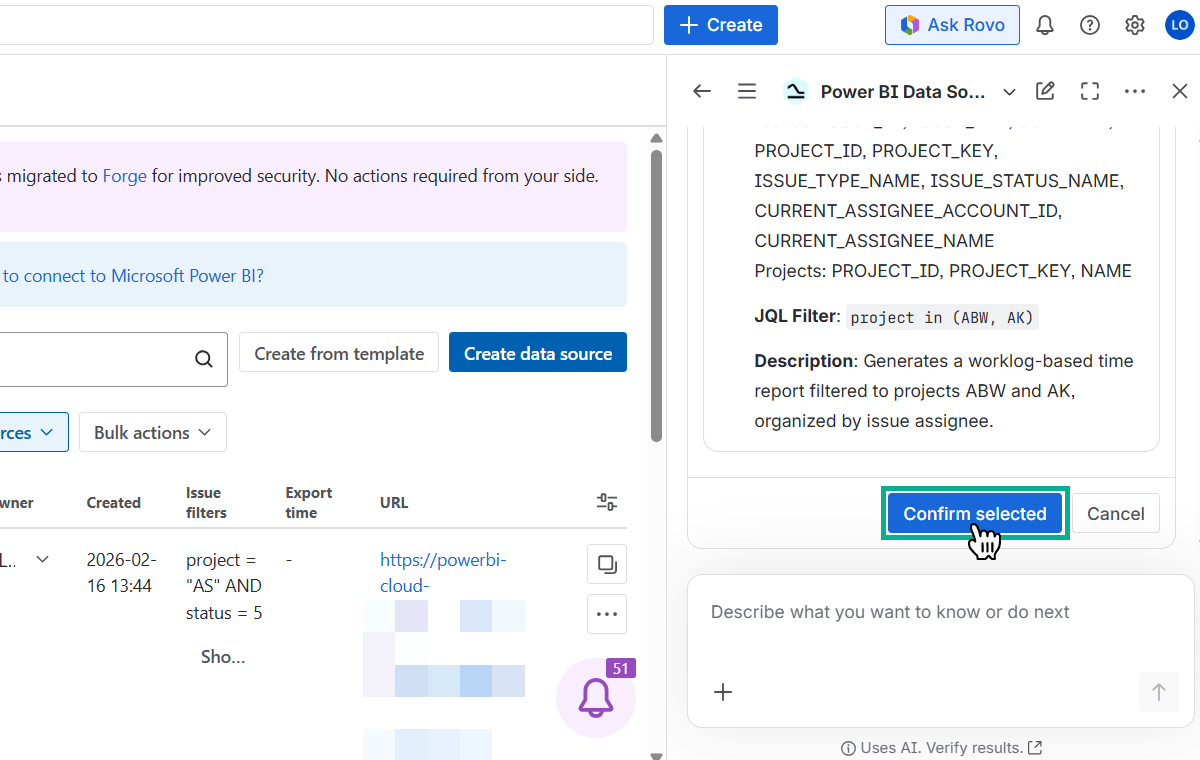Click the Power BI agent logo icon

click(795, 91)
